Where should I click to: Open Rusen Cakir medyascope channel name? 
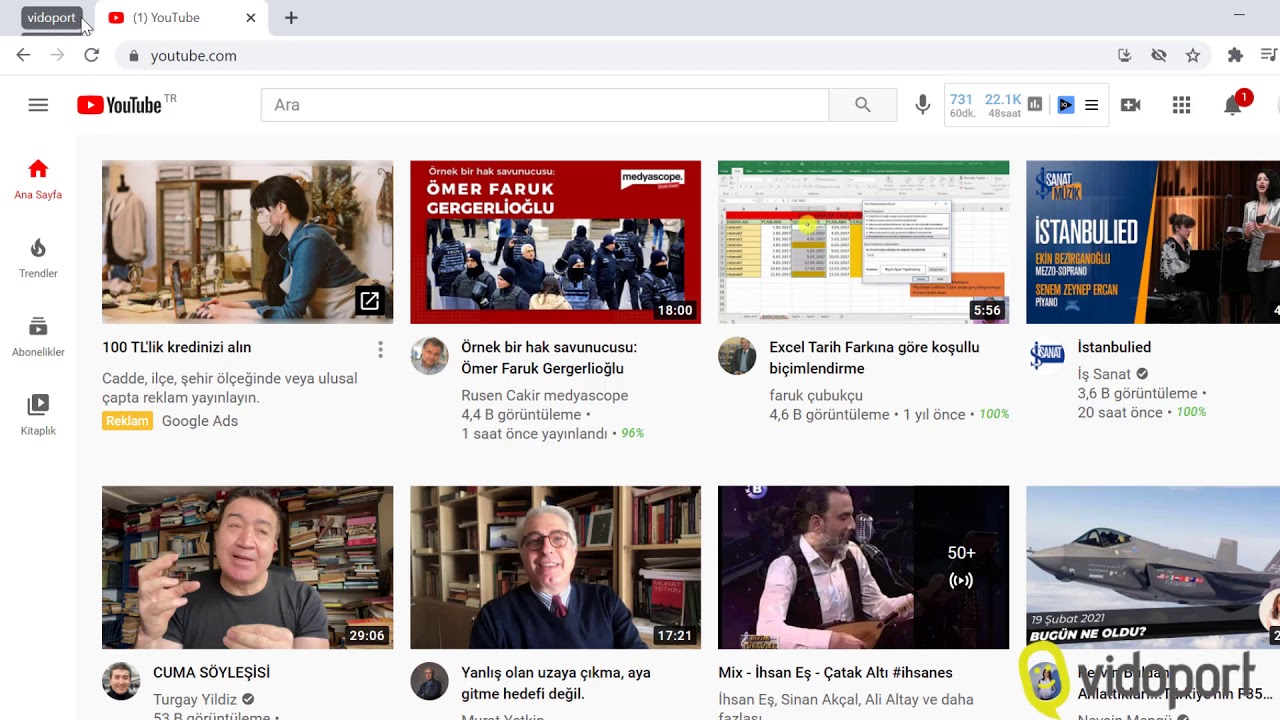545,395
